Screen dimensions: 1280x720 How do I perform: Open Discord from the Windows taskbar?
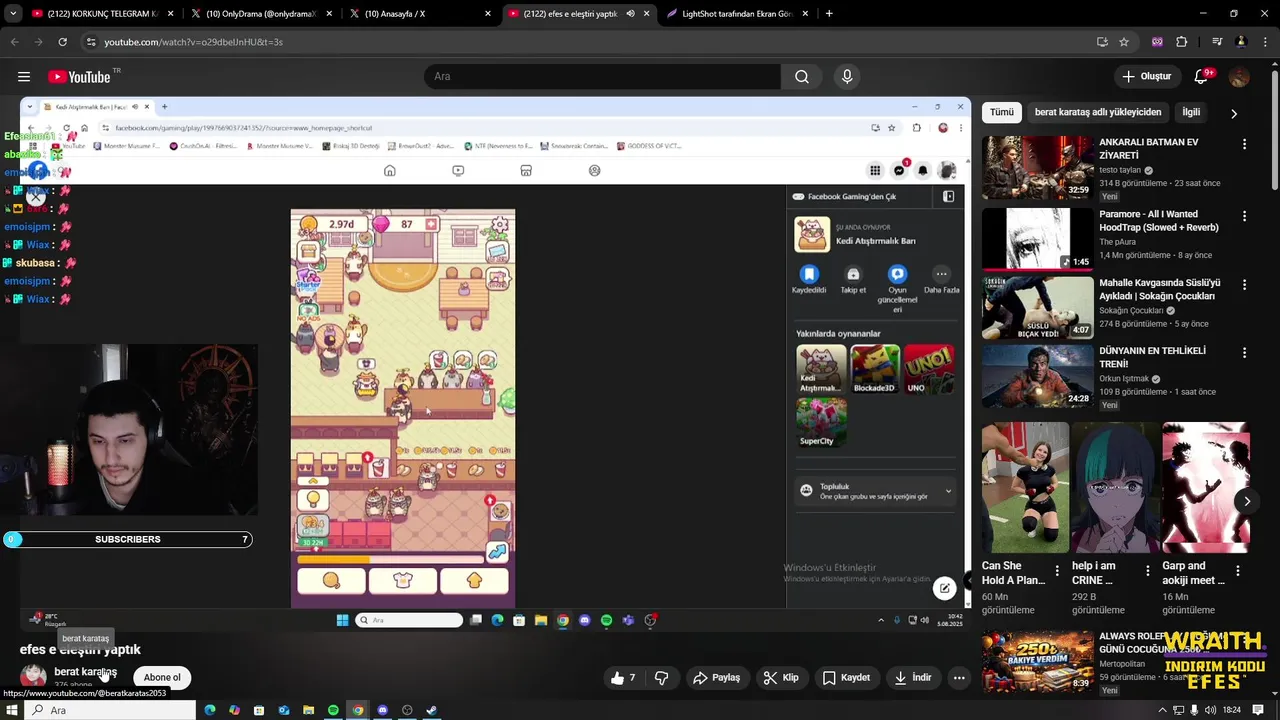[382, 710]
